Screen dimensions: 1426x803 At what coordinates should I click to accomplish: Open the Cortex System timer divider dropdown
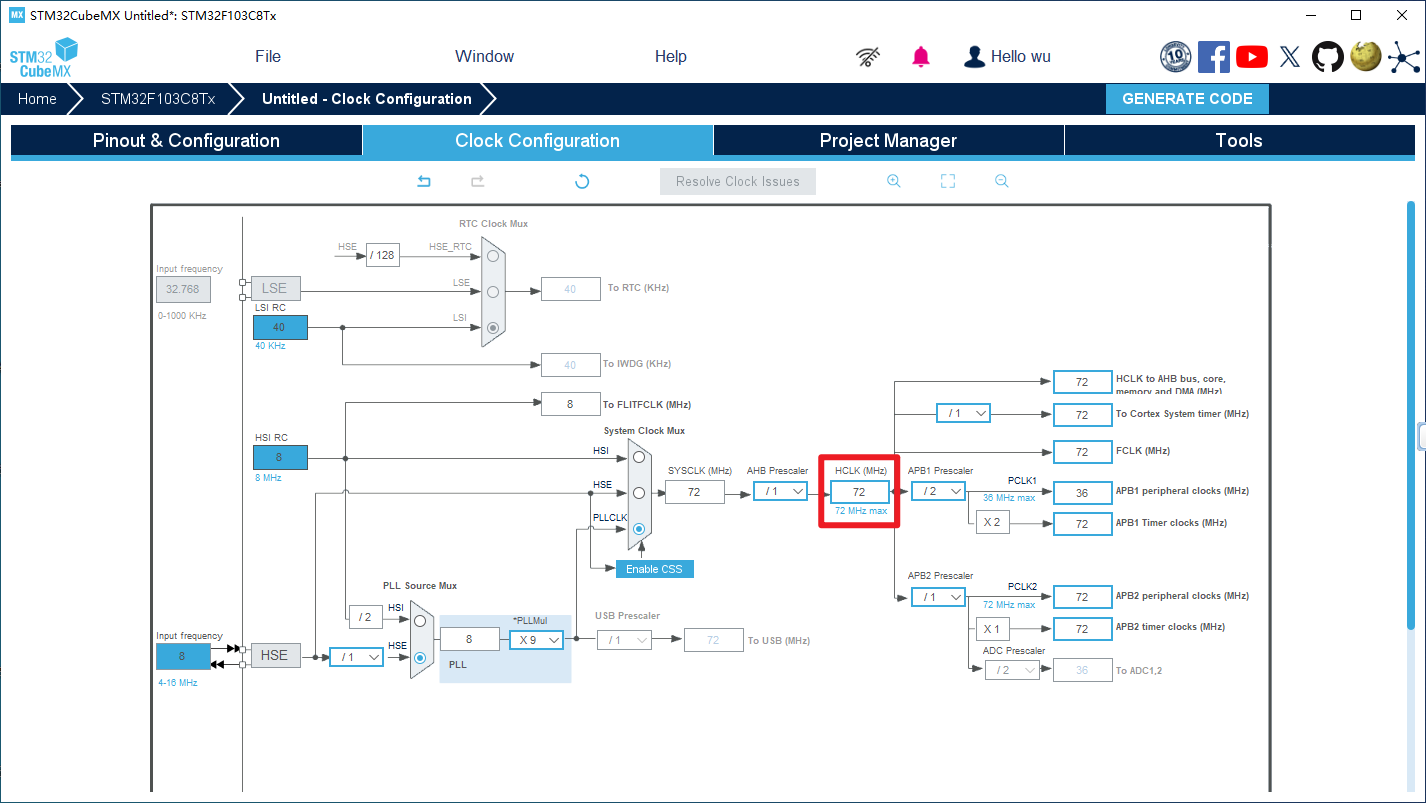964,413
